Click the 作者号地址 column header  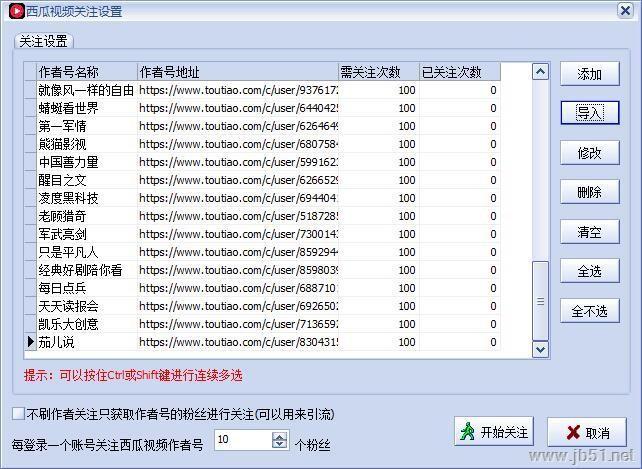[x=238, y=72]
